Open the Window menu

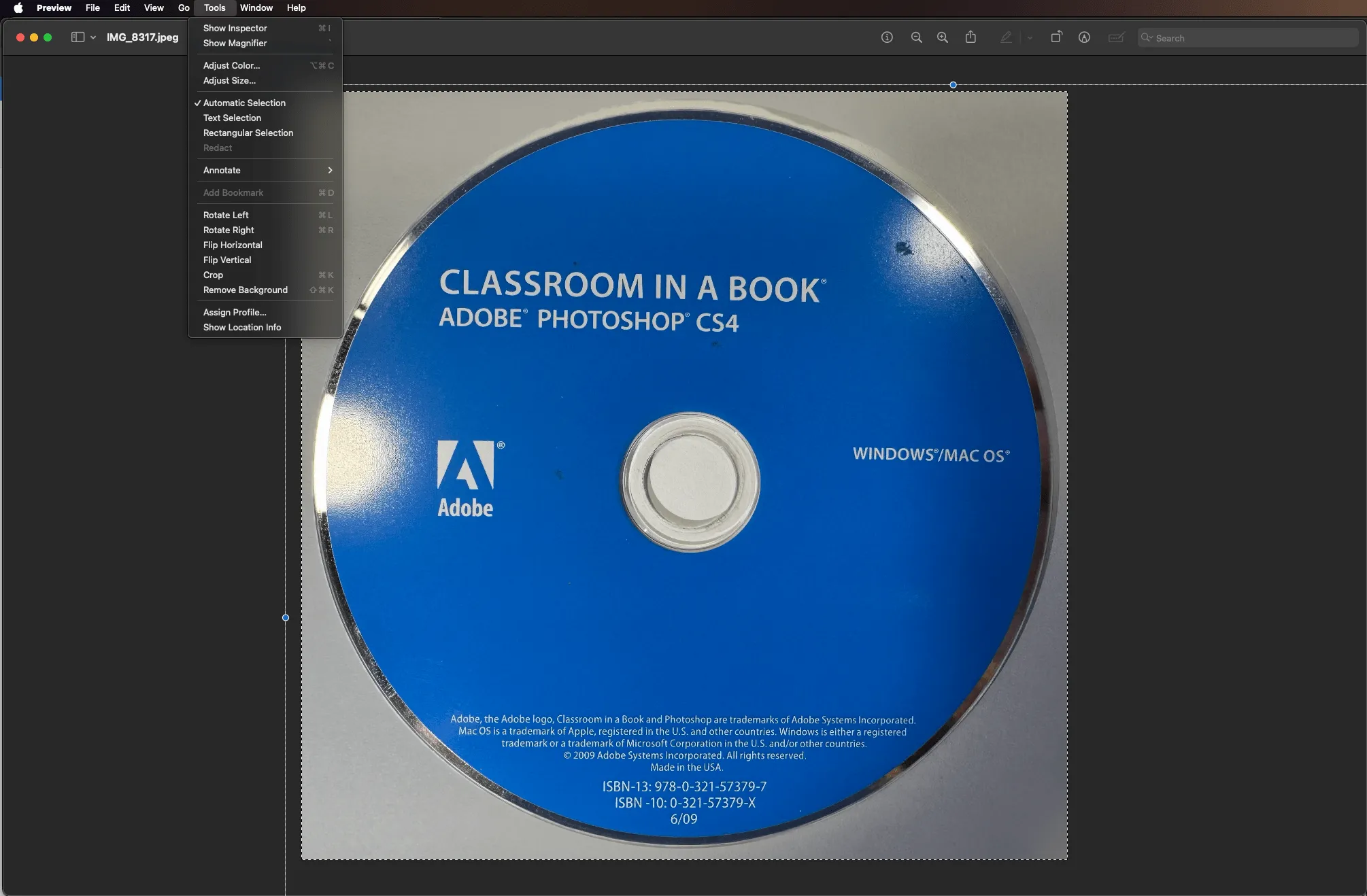[256, 7]
